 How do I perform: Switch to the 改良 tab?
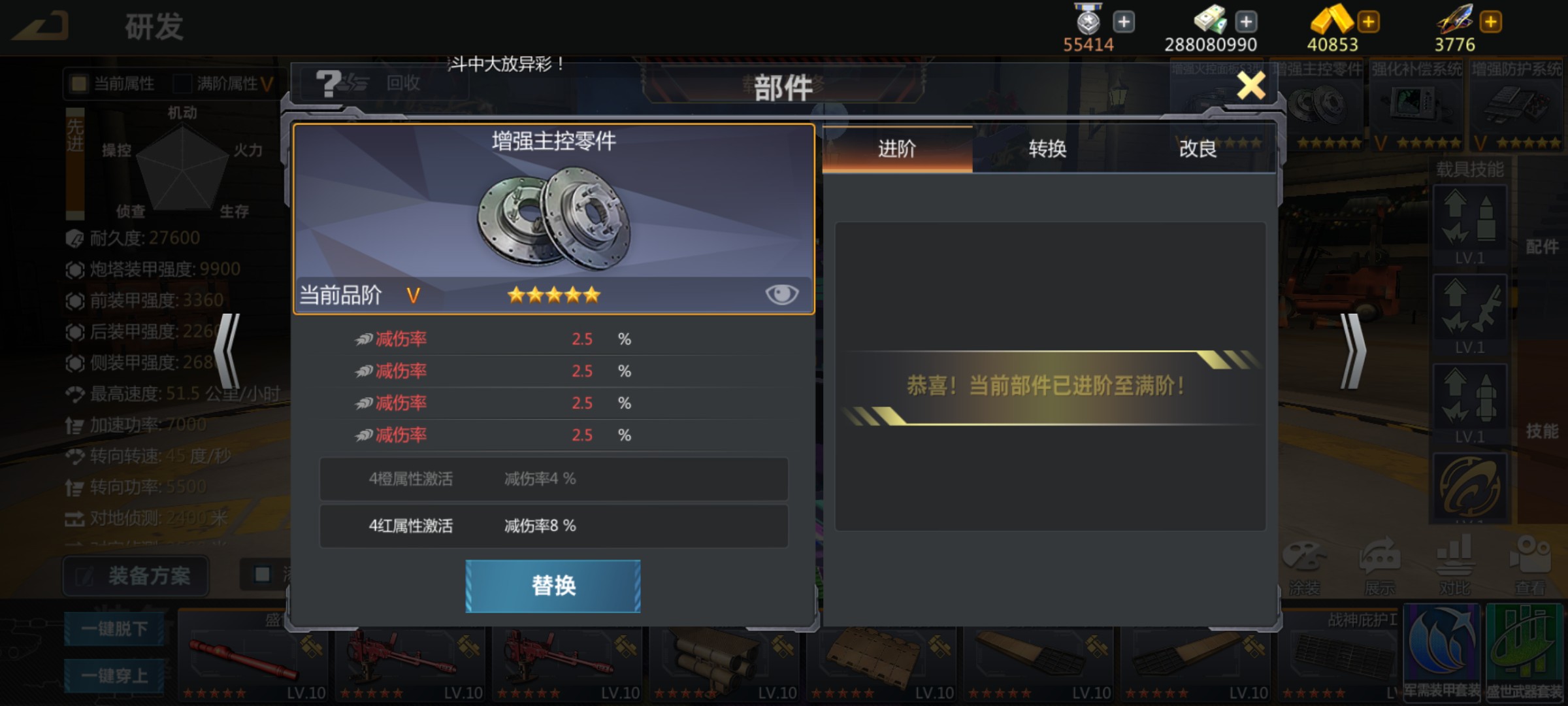(x=1198, y=149)
